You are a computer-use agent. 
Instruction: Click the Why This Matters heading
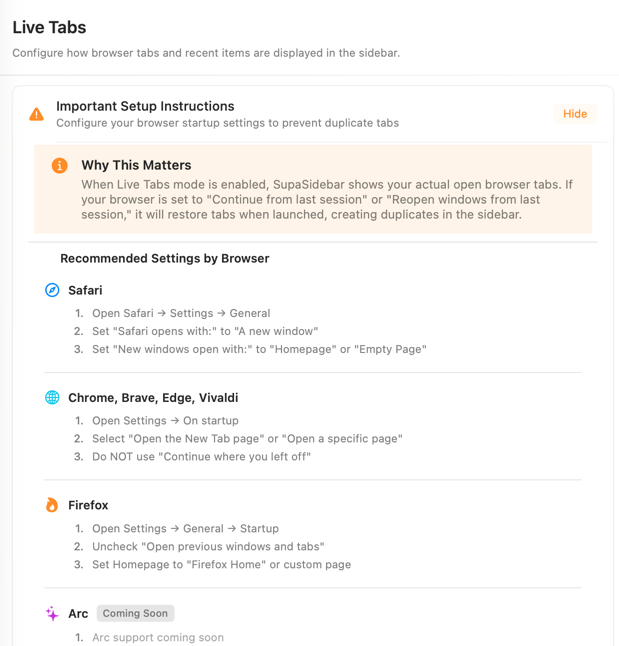136,165
